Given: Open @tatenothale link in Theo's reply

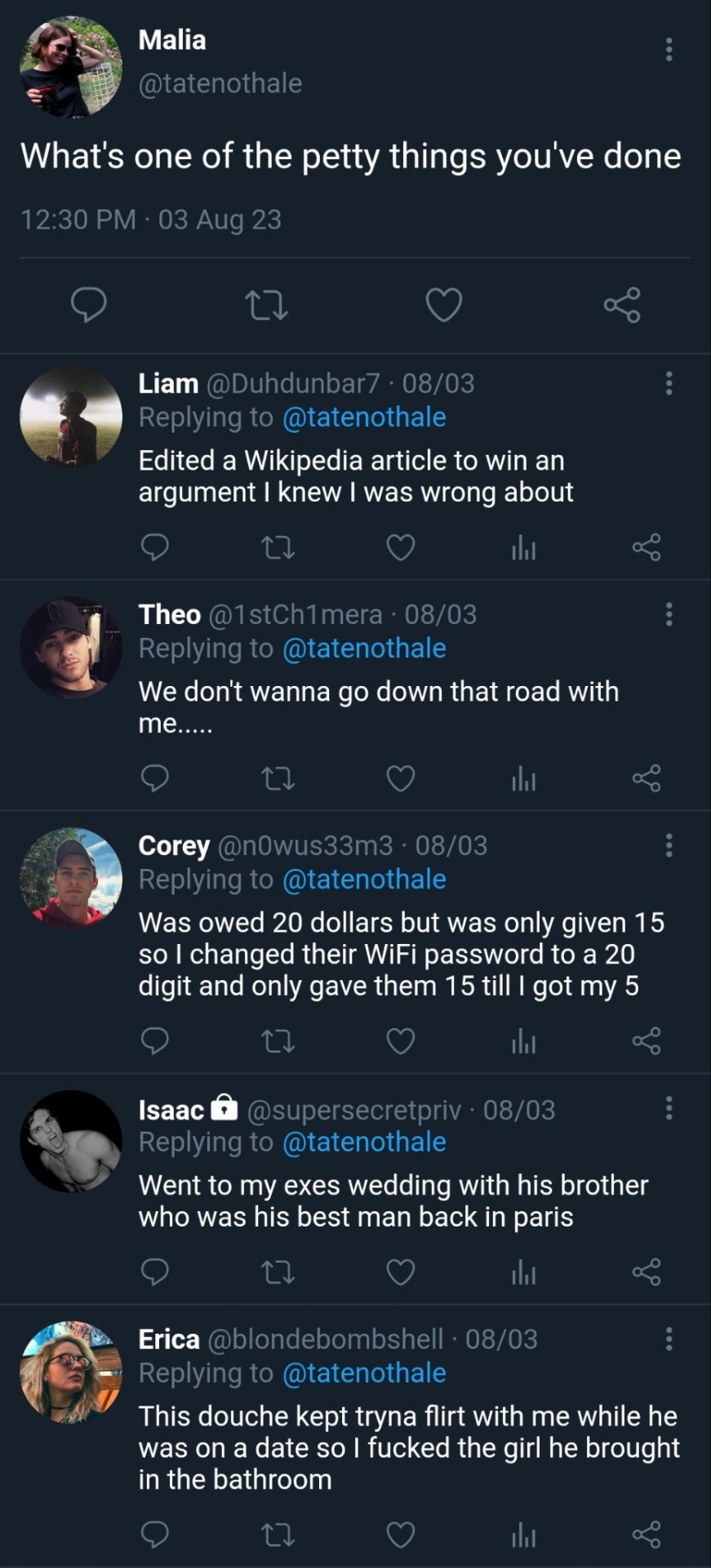Looking at the screenshot, I should (x=364, y=648).
